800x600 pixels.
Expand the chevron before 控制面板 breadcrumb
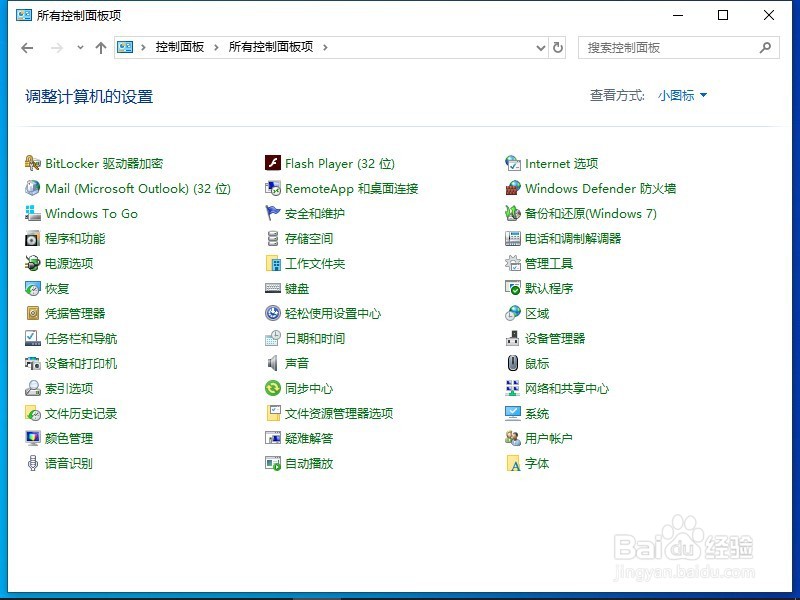click(143, 47)
